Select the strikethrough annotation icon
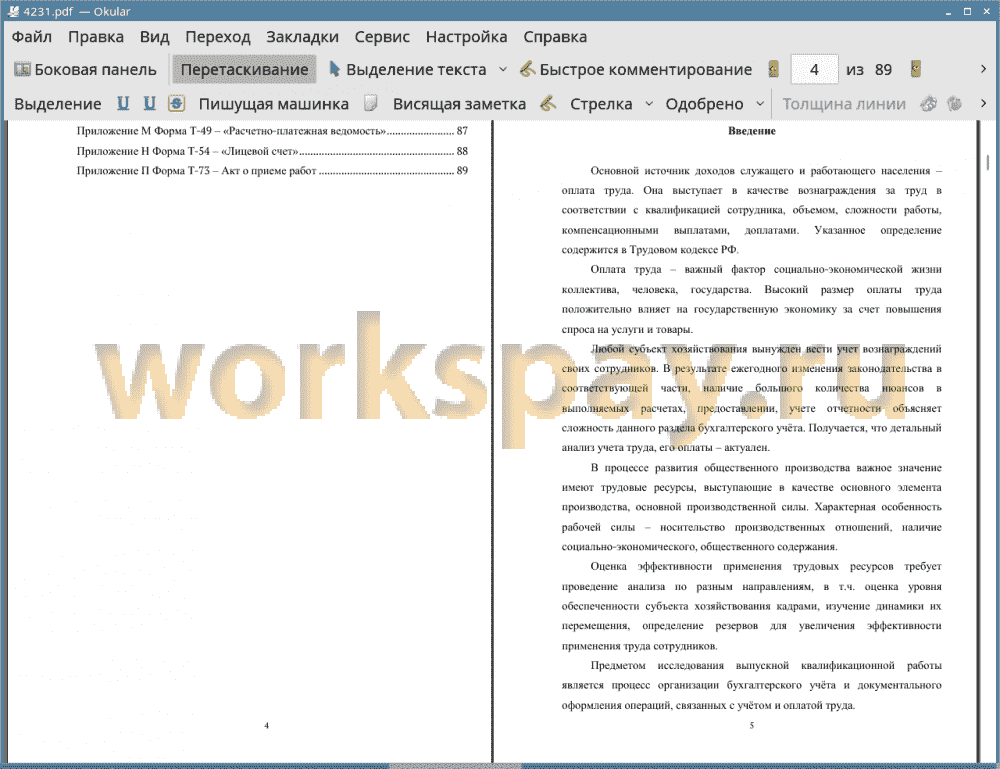 tap(177, 103)
